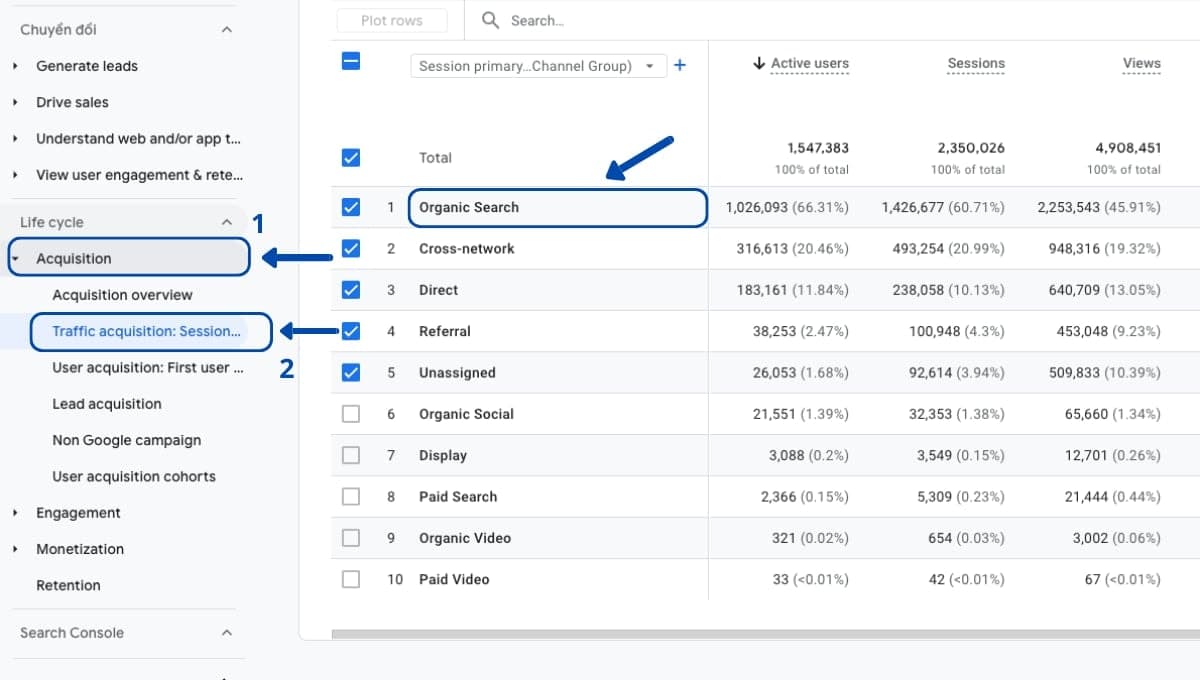Select the Monetization menu label
Image resolution: width=1200 pixels, height=680 pixels.
tap(80, 549)
